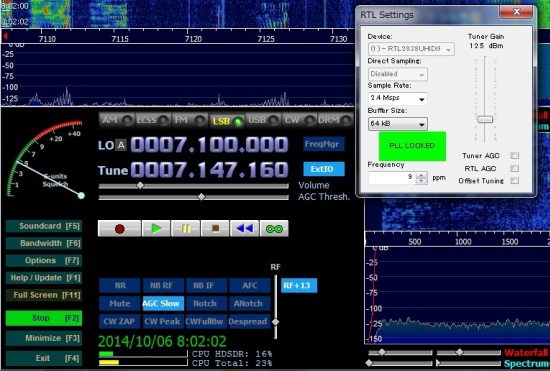This screenshot has height=371, width=550.
Task: Switch demodulation mode to USB
Action: [x=263, y=120]
